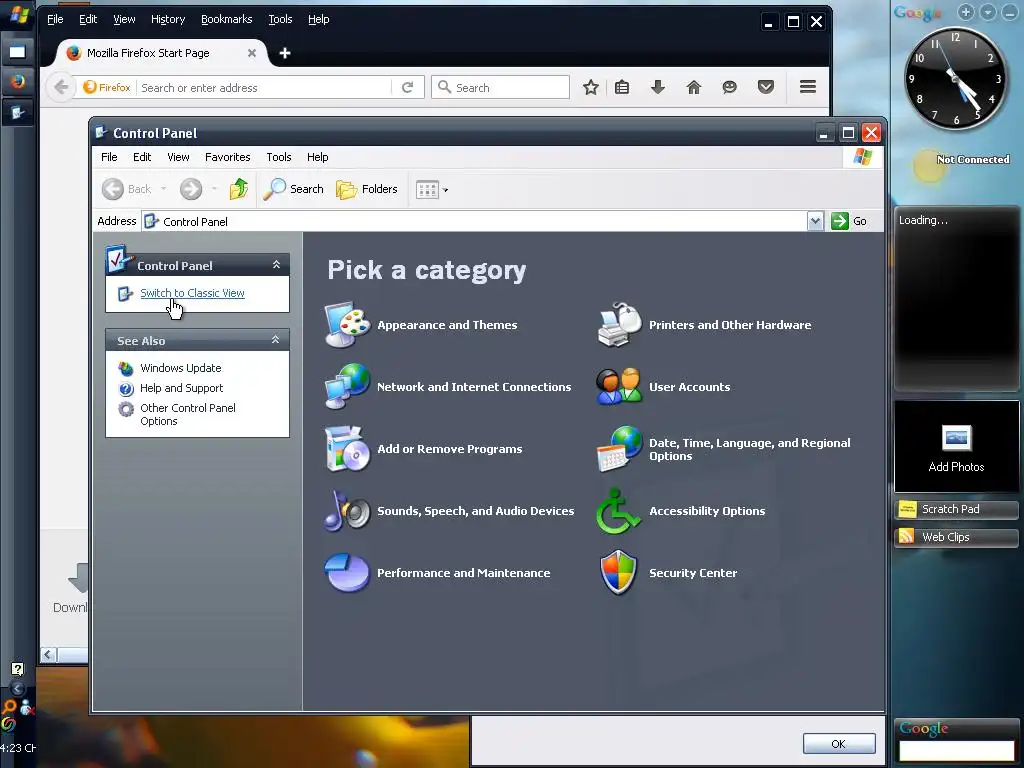Open Sounds, Speech, and Audio Devices icon
The width and height of the screenshot is (1024, 768).
(x=347, y=511)
